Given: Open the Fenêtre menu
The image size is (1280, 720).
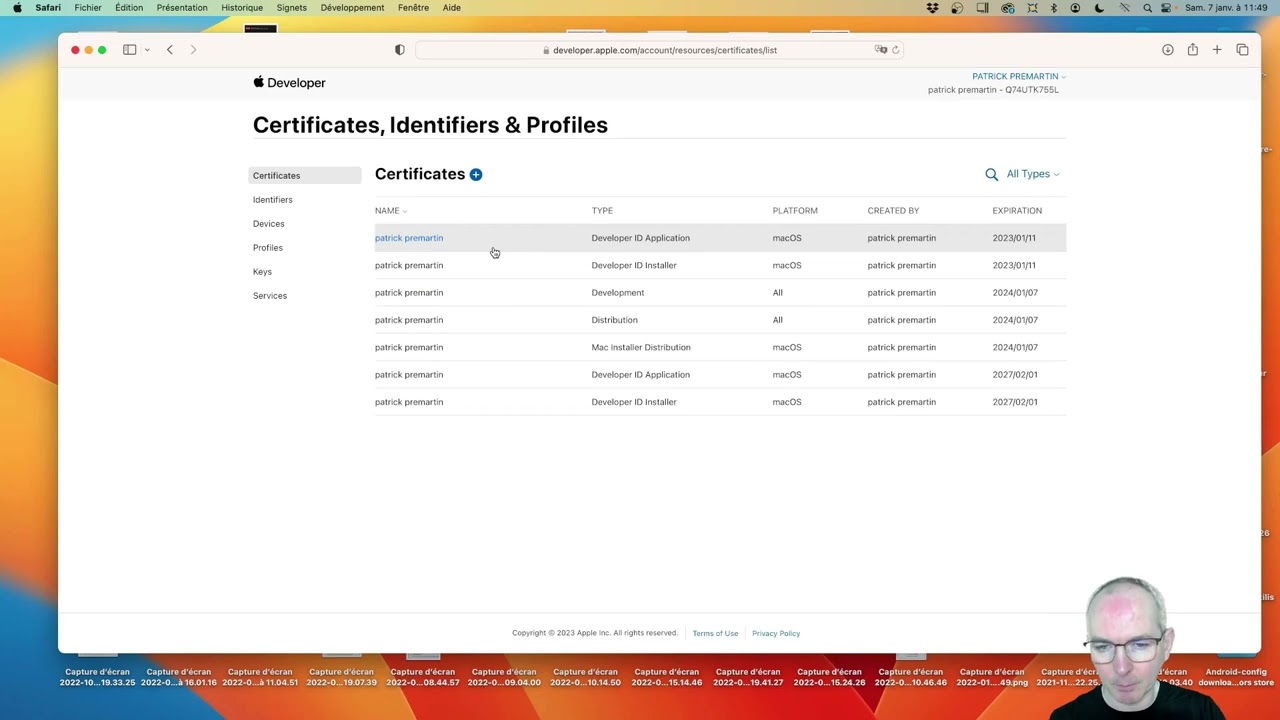Looking at the screenshot, I should 413,8.
